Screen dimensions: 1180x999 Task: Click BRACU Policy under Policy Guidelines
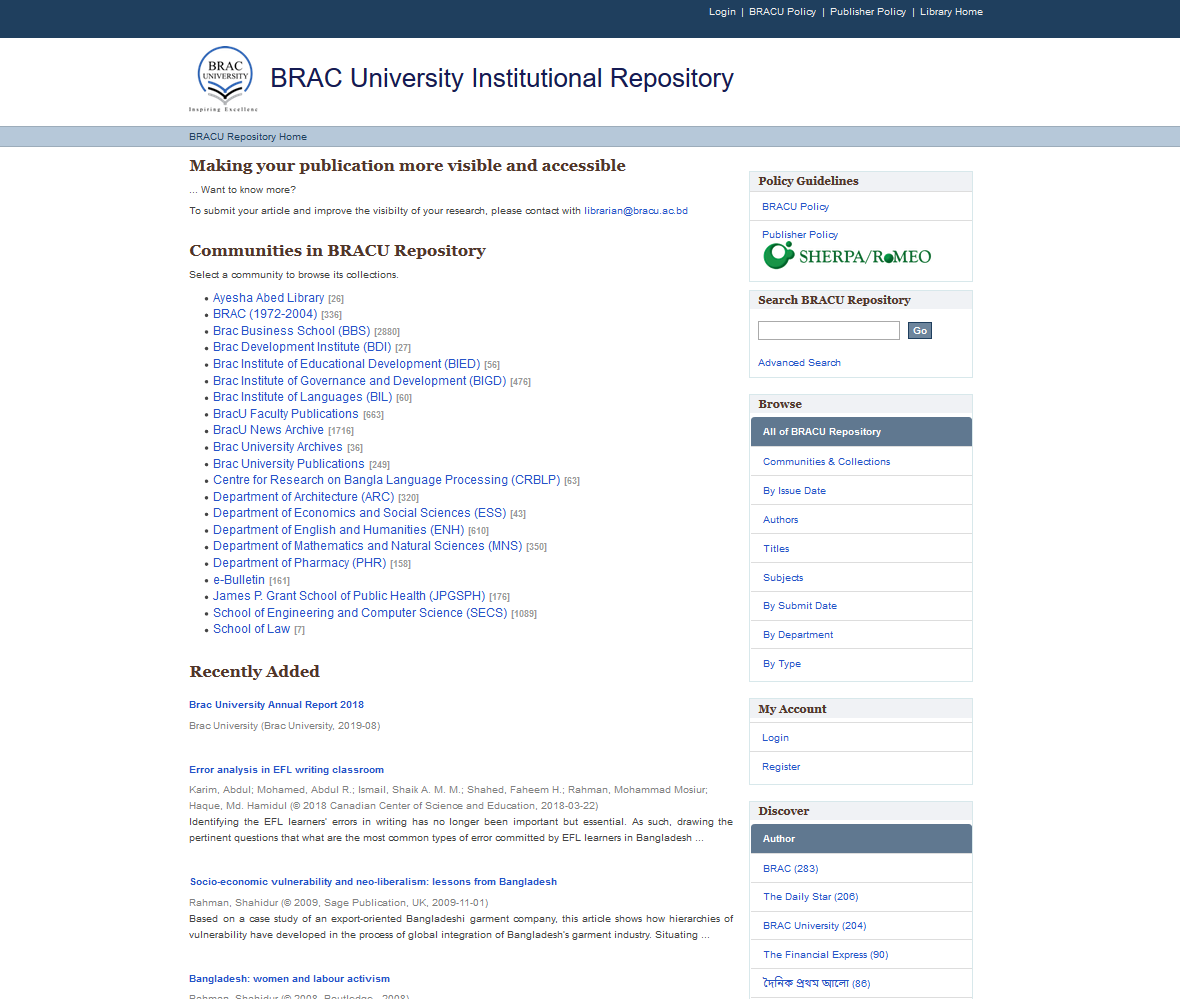[795, 206]
